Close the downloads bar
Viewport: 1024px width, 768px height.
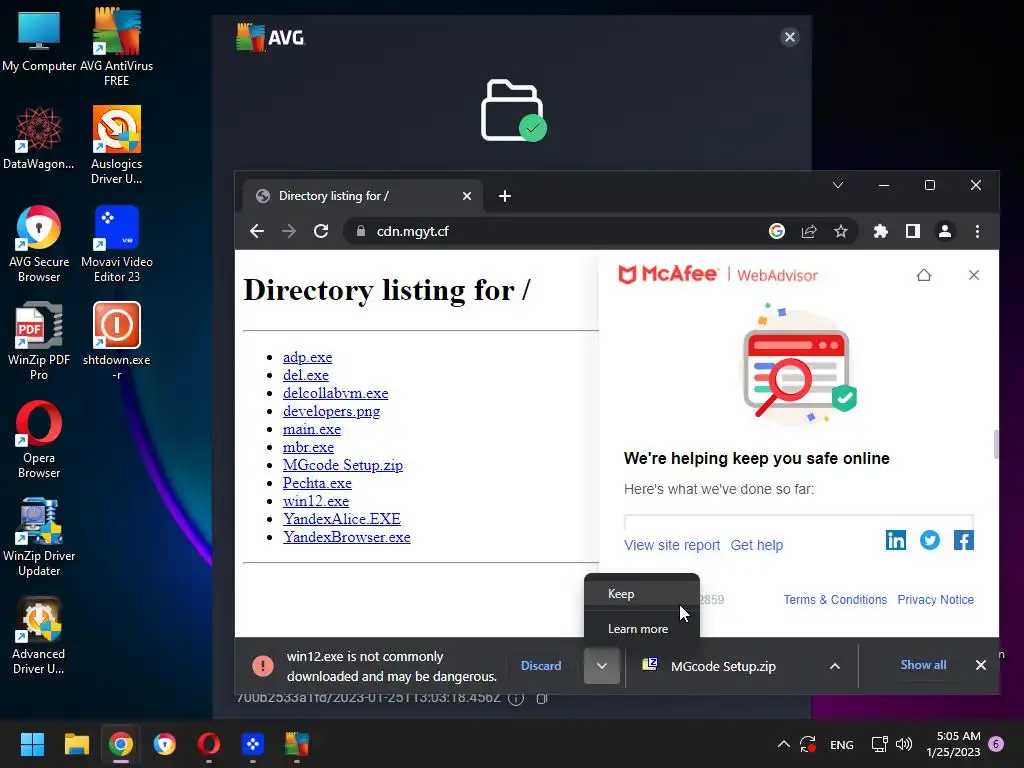point(980,665)
